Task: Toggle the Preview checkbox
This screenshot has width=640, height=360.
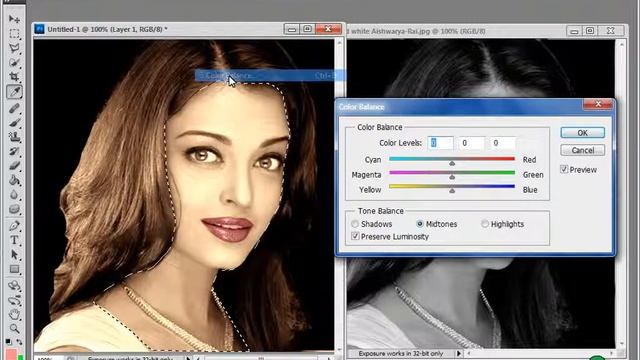Action: pyautogui.click(x=564, y=169)
